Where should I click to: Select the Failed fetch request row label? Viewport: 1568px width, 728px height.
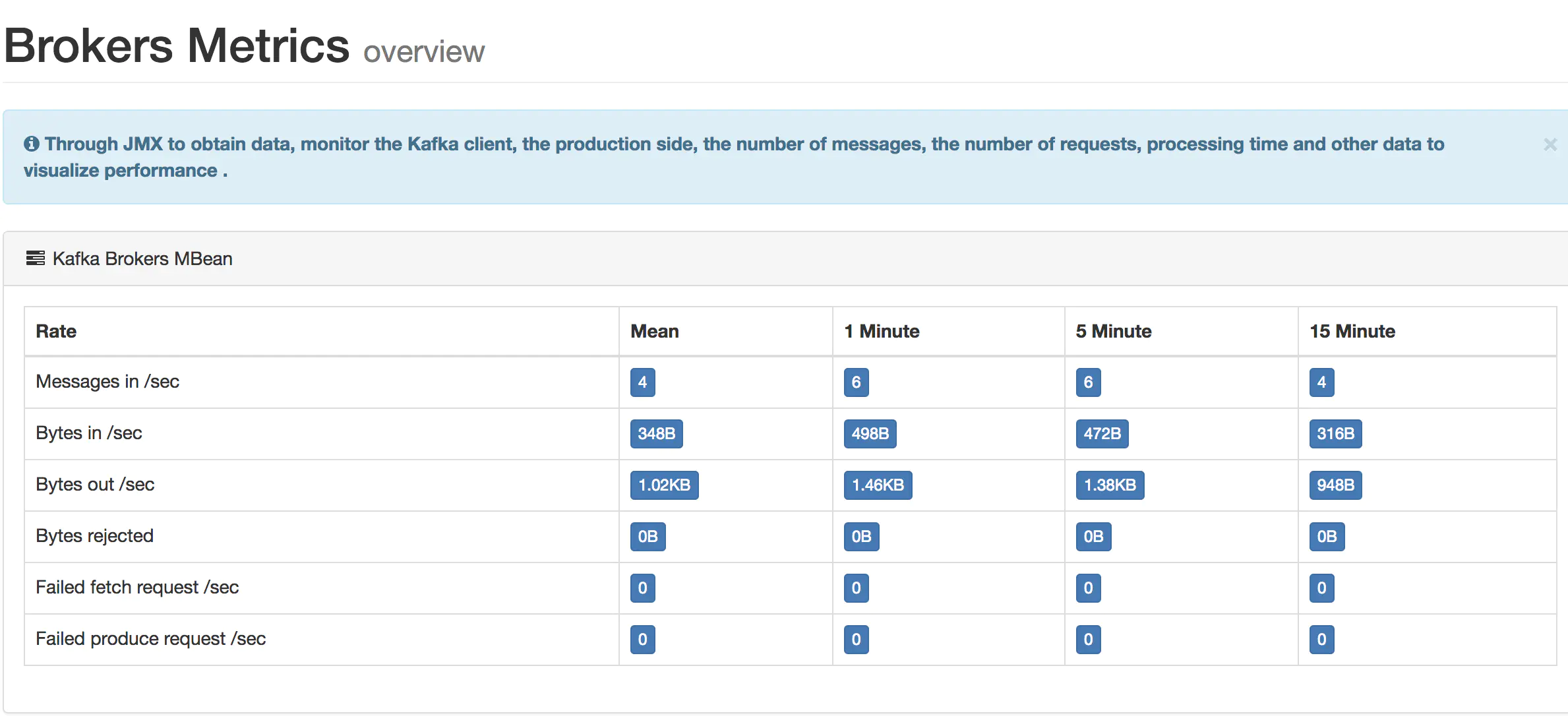click(137, 587)
